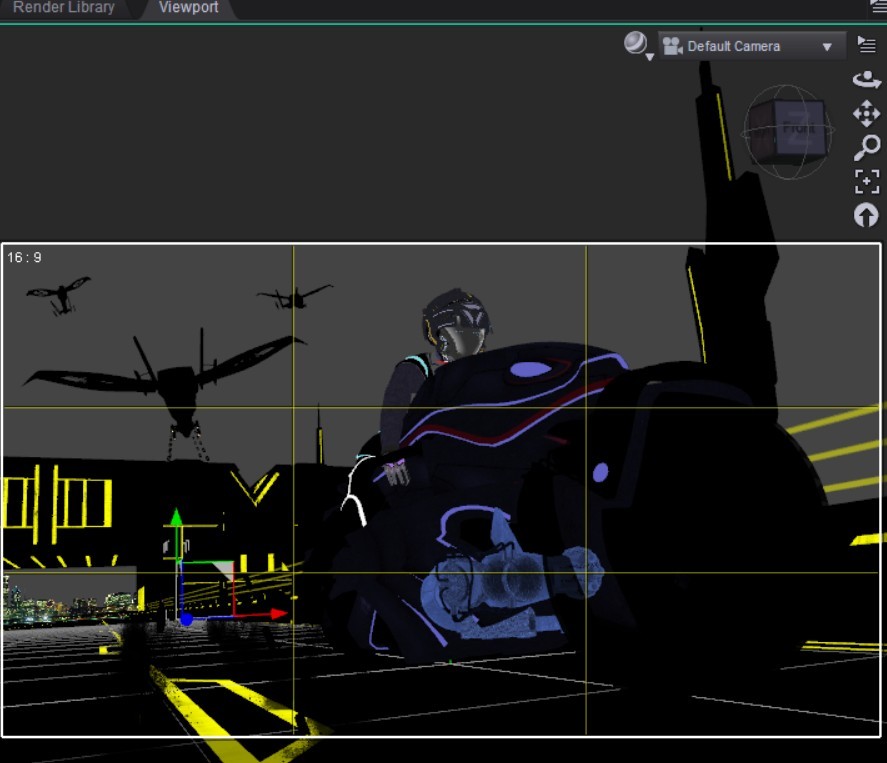Click the red X-axis gizmo arrow
The height and width of the screenshot is (763, 887).
pos(277,614)
